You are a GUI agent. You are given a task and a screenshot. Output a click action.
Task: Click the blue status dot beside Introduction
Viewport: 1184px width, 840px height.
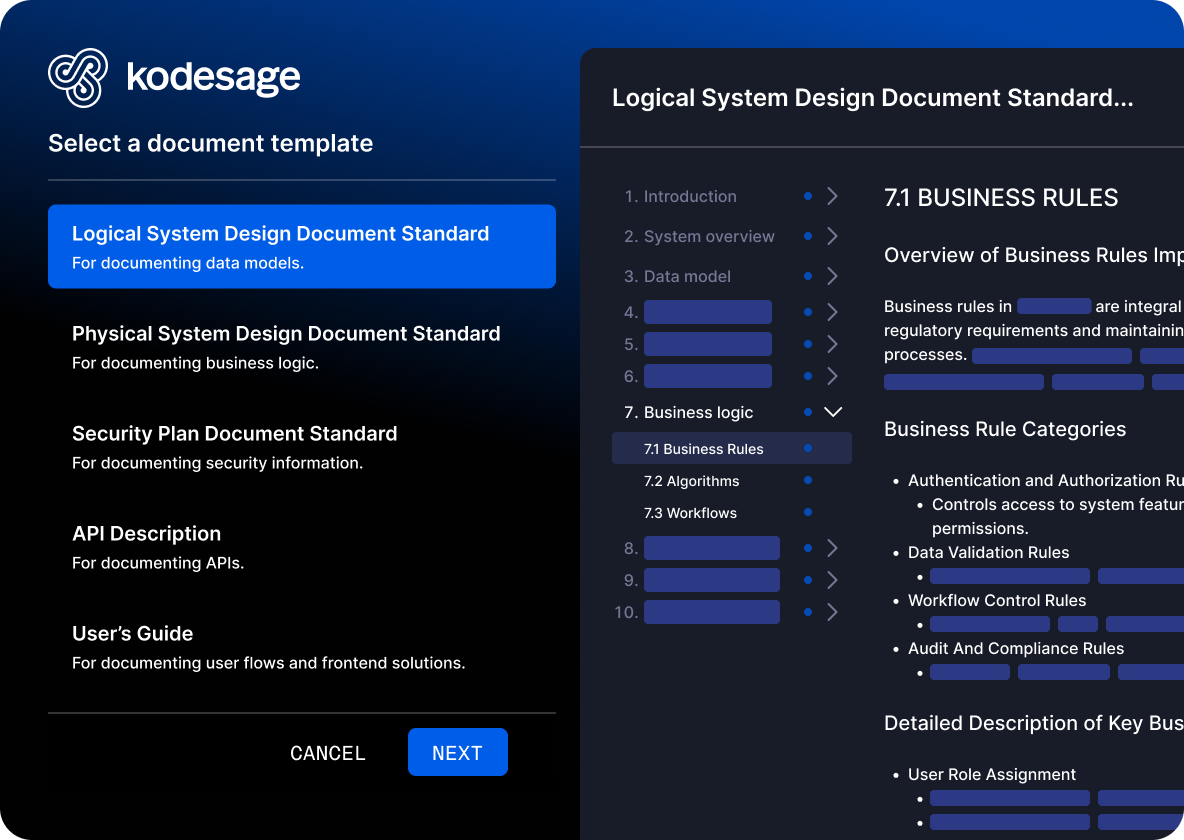808,197
